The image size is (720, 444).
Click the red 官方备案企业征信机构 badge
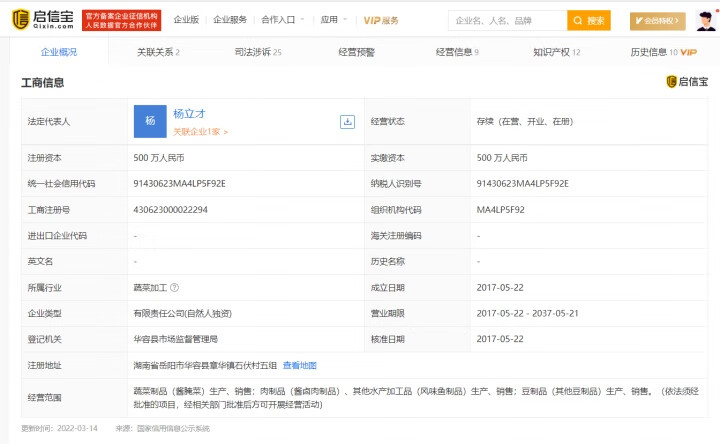click(x=122, y=20)
